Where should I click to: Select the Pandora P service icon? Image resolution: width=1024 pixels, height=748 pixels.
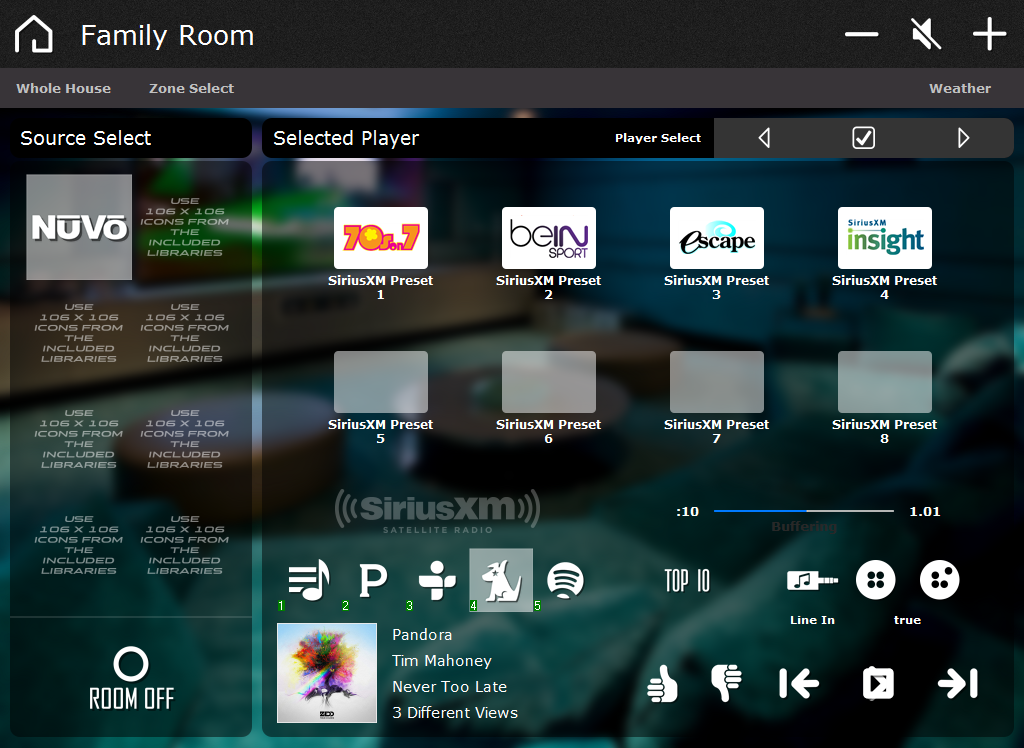point(373,580)
